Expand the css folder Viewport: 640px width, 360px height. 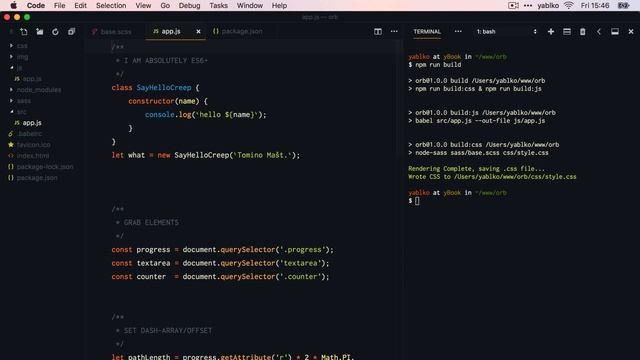[11, 46]
